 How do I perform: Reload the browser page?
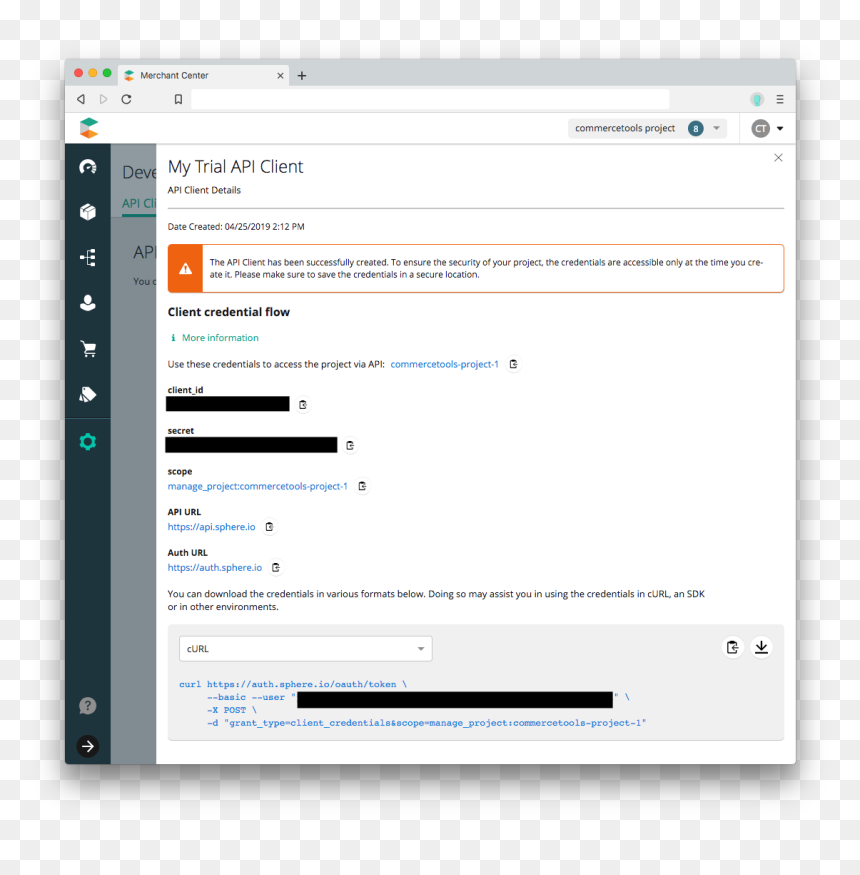point(127,99)
